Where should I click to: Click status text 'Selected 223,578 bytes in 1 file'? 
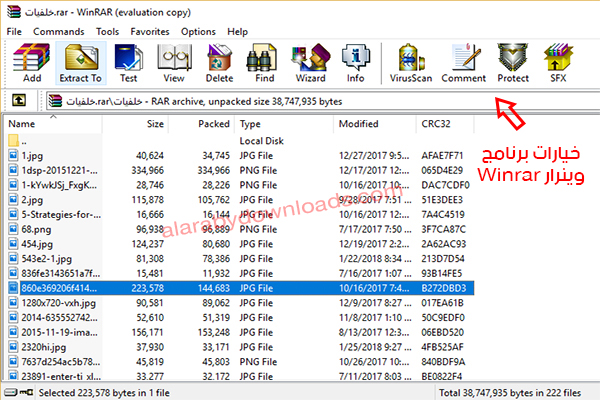[104, 393]
